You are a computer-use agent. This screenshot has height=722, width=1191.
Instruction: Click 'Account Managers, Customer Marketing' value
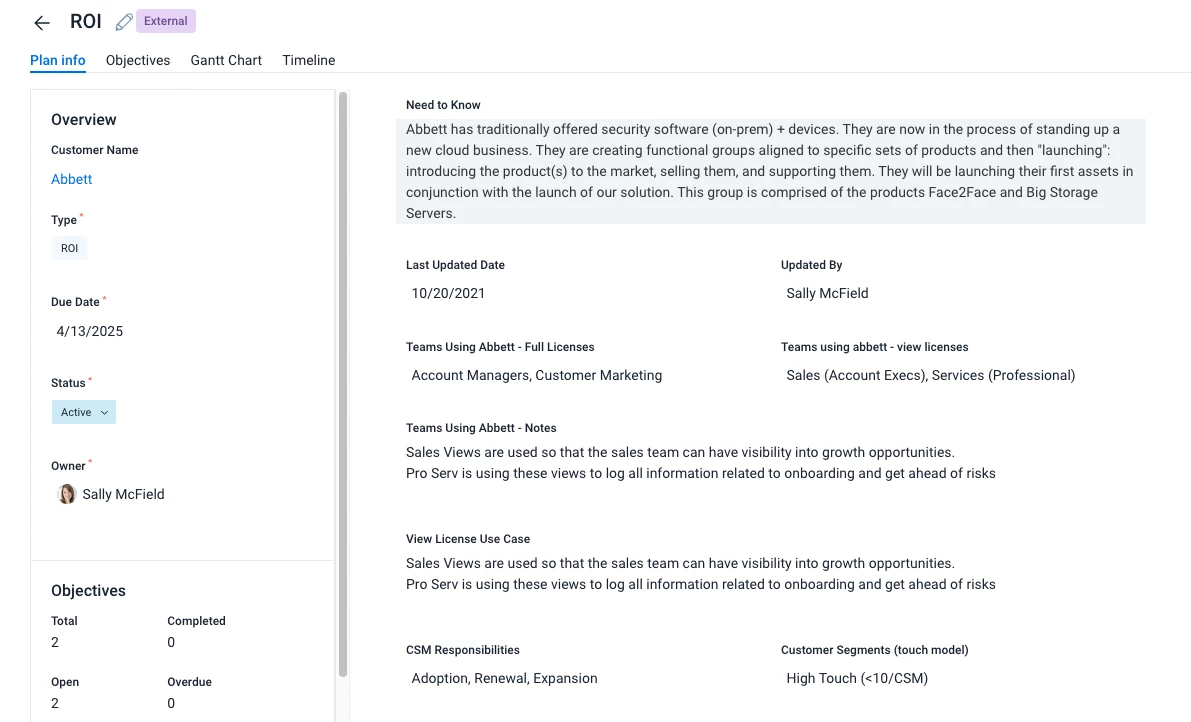(536, 375)
